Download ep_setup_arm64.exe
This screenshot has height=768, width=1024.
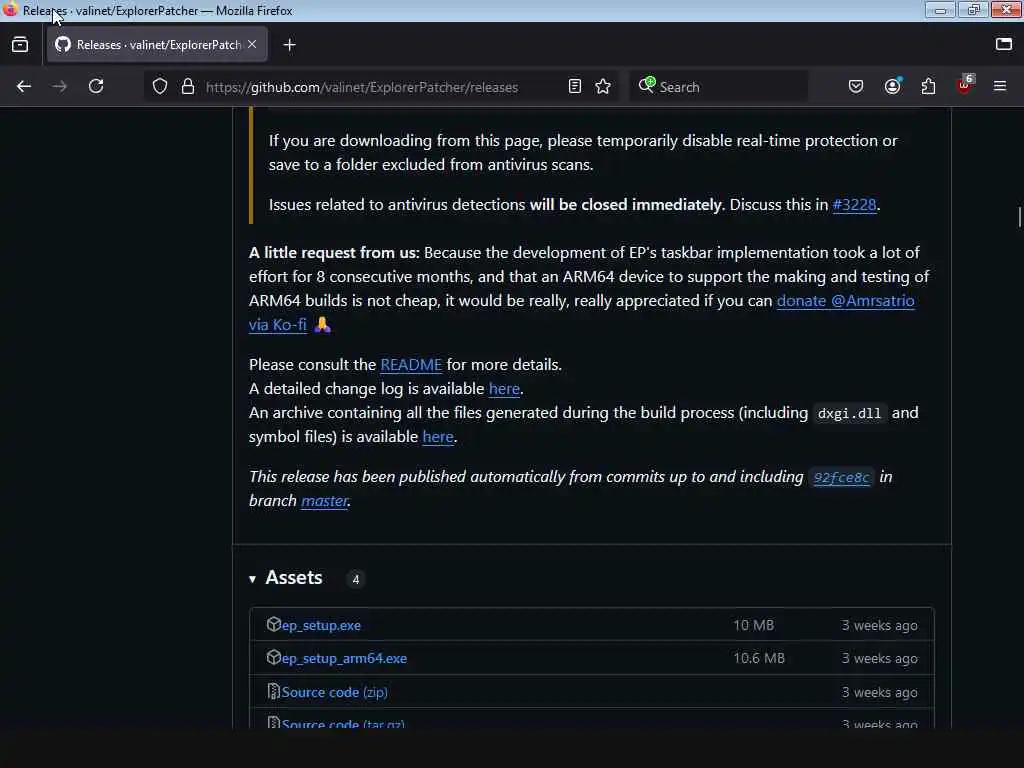(344, 658)
